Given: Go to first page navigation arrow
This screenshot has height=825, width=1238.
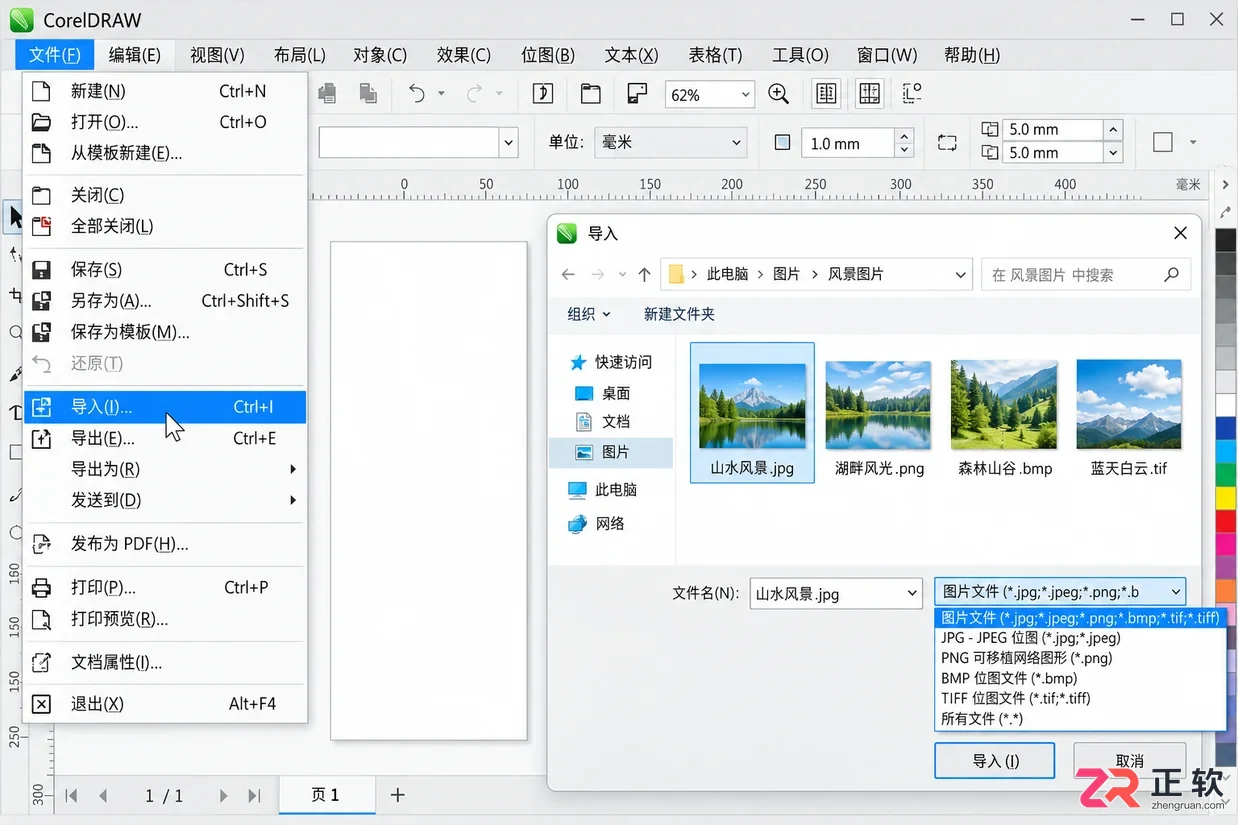Looking at the screenshot, I should [x=71, y=796].
